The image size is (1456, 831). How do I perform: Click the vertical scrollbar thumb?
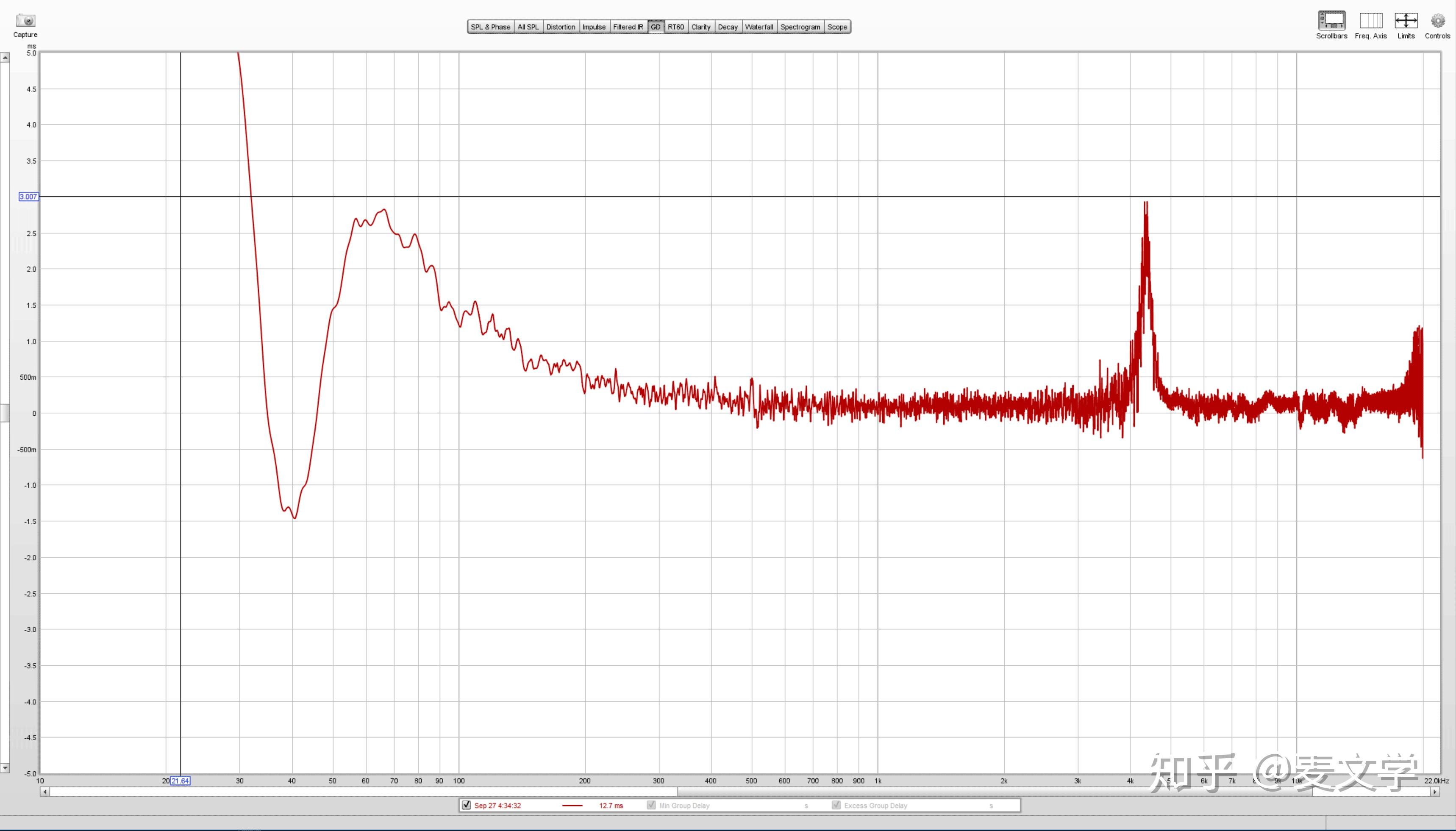click(x=5, y=413)
